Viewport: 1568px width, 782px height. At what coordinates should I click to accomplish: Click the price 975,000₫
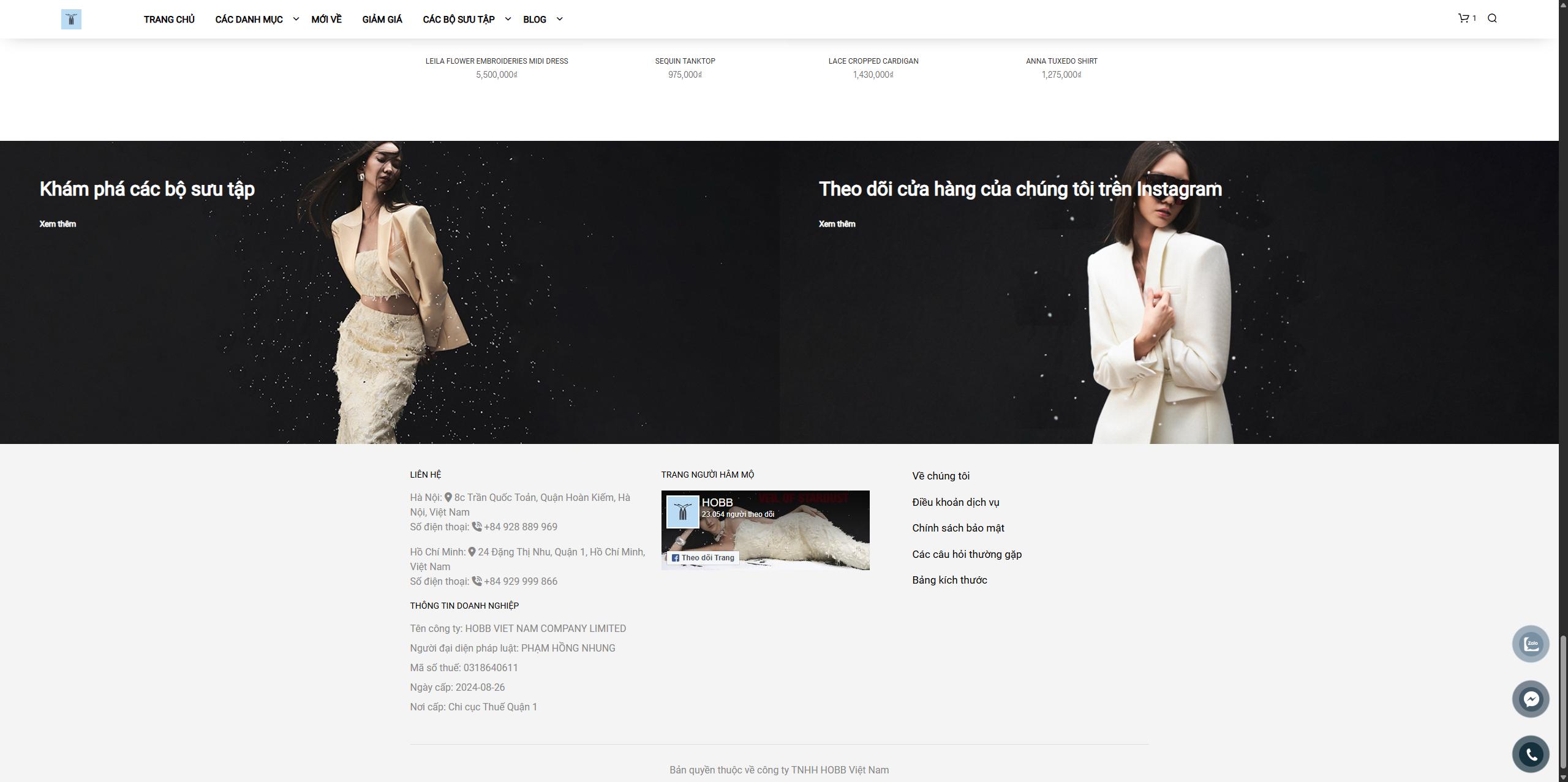685,75
